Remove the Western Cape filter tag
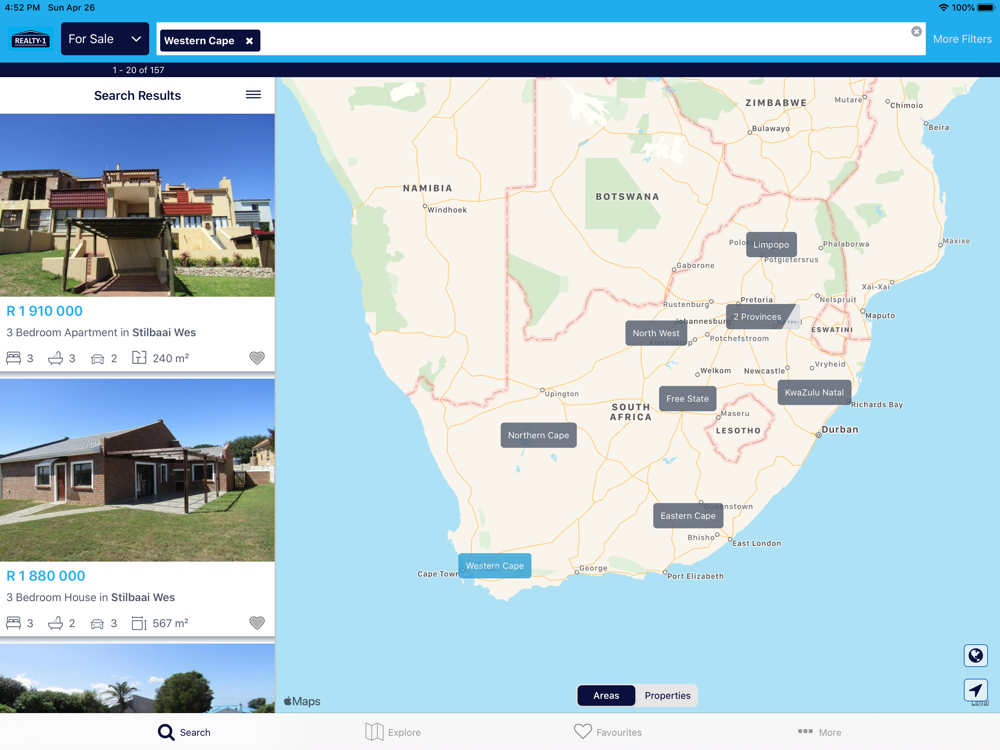The width and height of the screenshot is (1000, 750). coord(249,41)
